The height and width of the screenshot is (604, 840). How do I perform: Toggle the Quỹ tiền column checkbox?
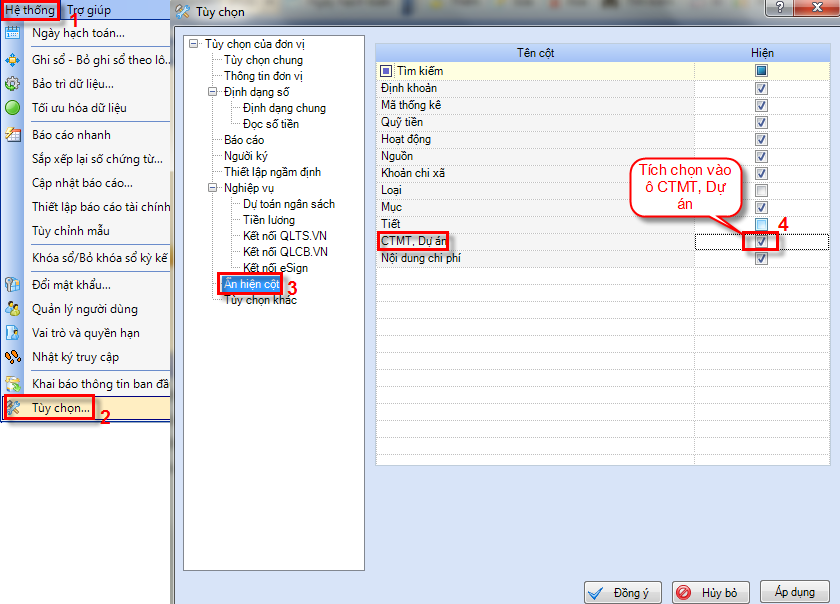(x=761, y=122)
